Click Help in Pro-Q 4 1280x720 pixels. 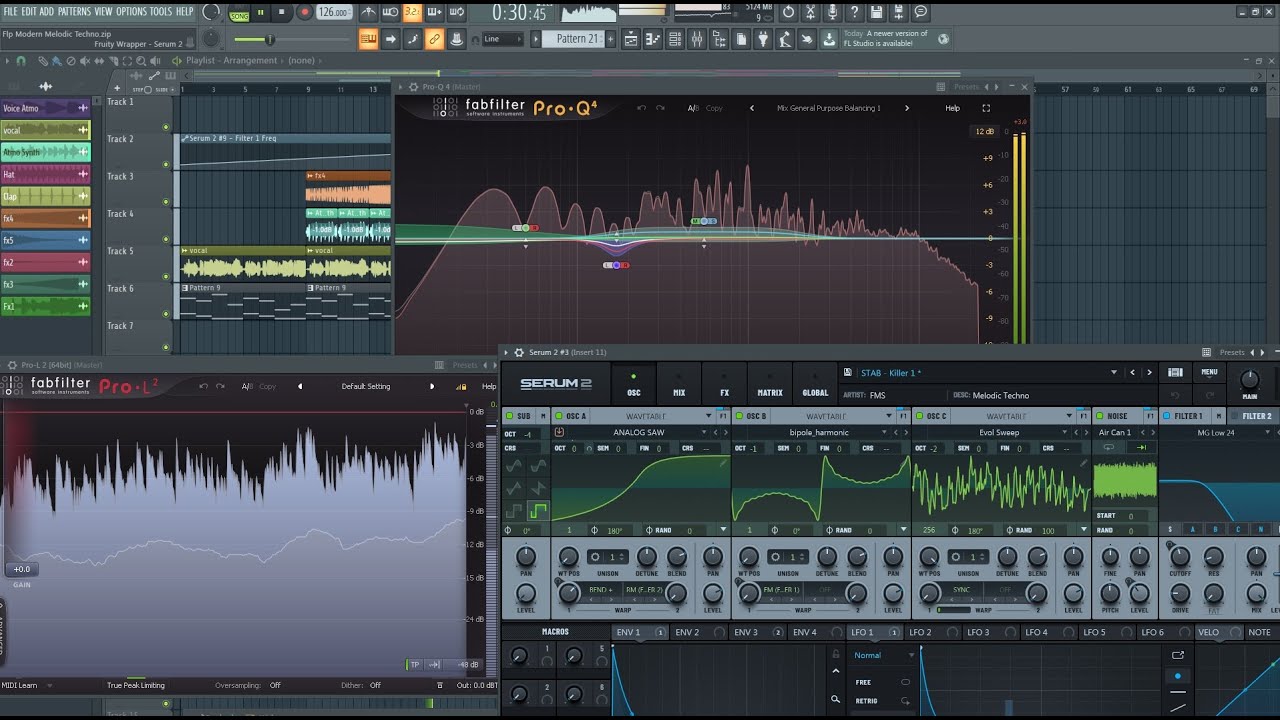click(x=953, y=108)
